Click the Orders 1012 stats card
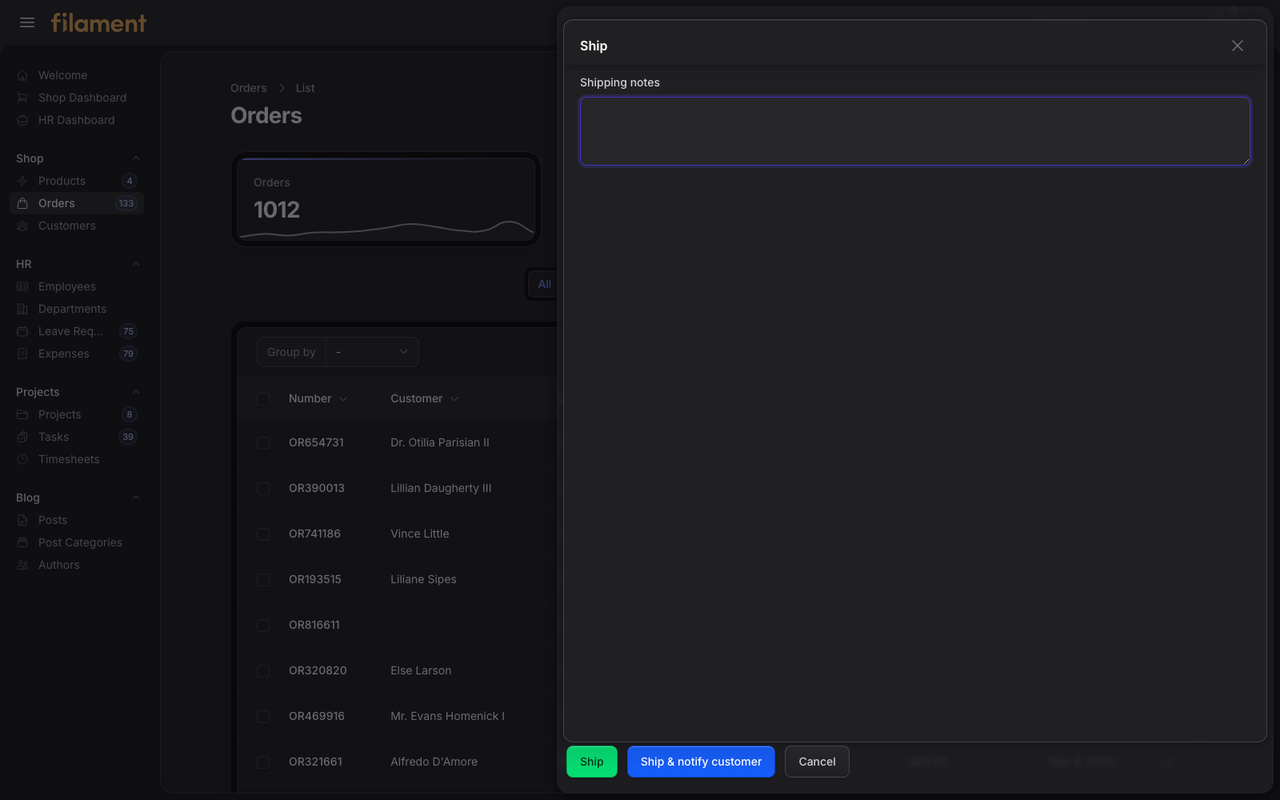The height and width of the screenshot is (800, 1280). coord(386,198)
